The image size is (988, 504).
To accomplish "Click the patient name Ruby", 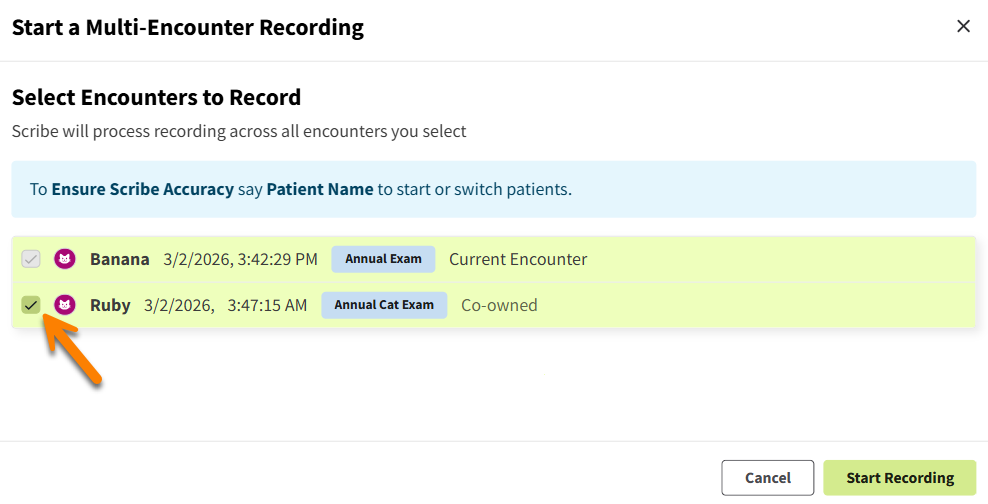I will [110, 305].
